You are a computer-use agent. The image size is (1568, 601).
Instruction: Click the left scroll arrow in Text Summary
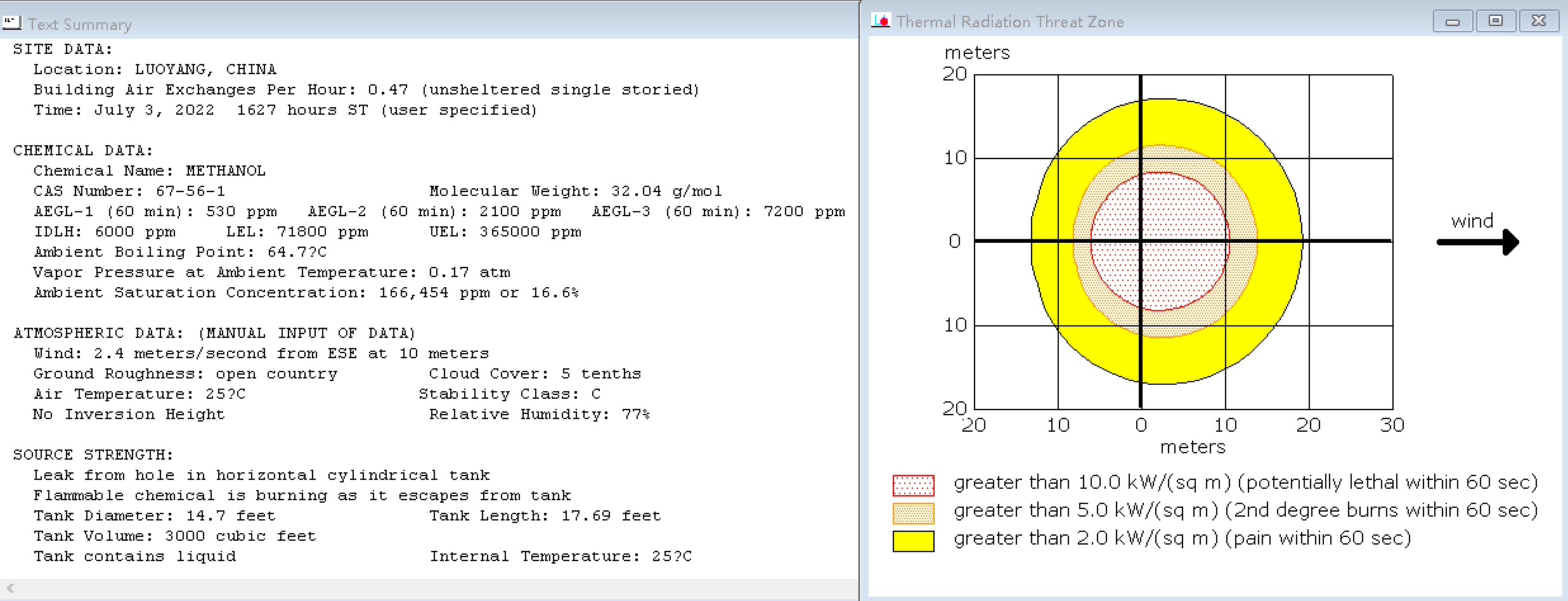[x=10, y=588]
